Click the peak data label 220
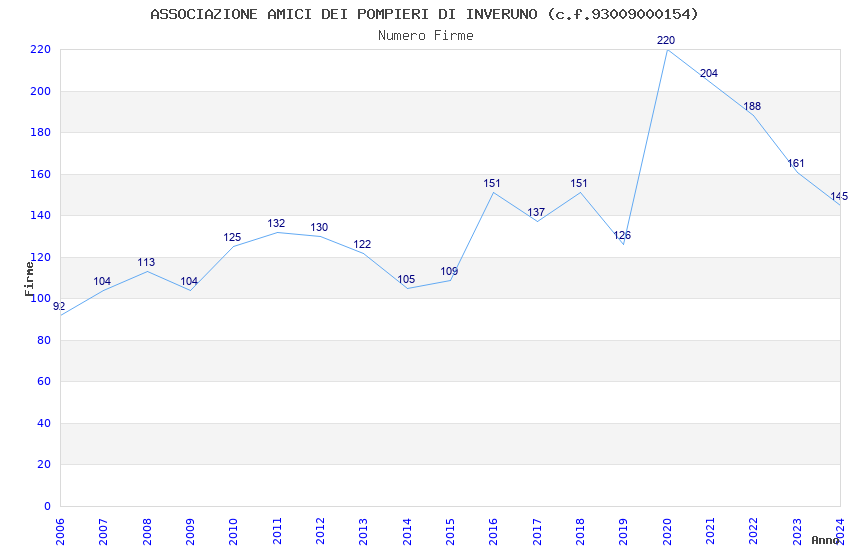 coord(666,41)
